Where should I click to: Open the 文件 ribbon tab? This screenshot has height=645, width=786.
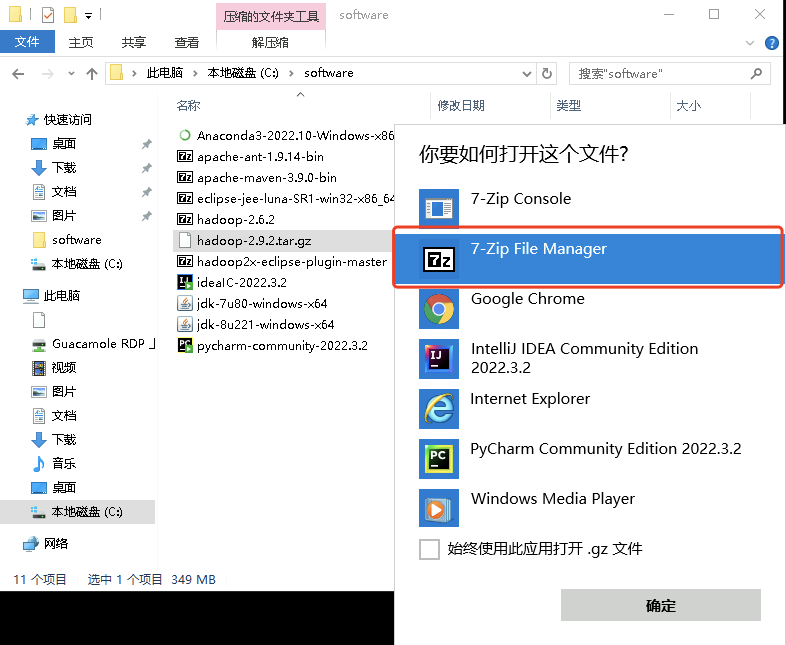[27, 42]
